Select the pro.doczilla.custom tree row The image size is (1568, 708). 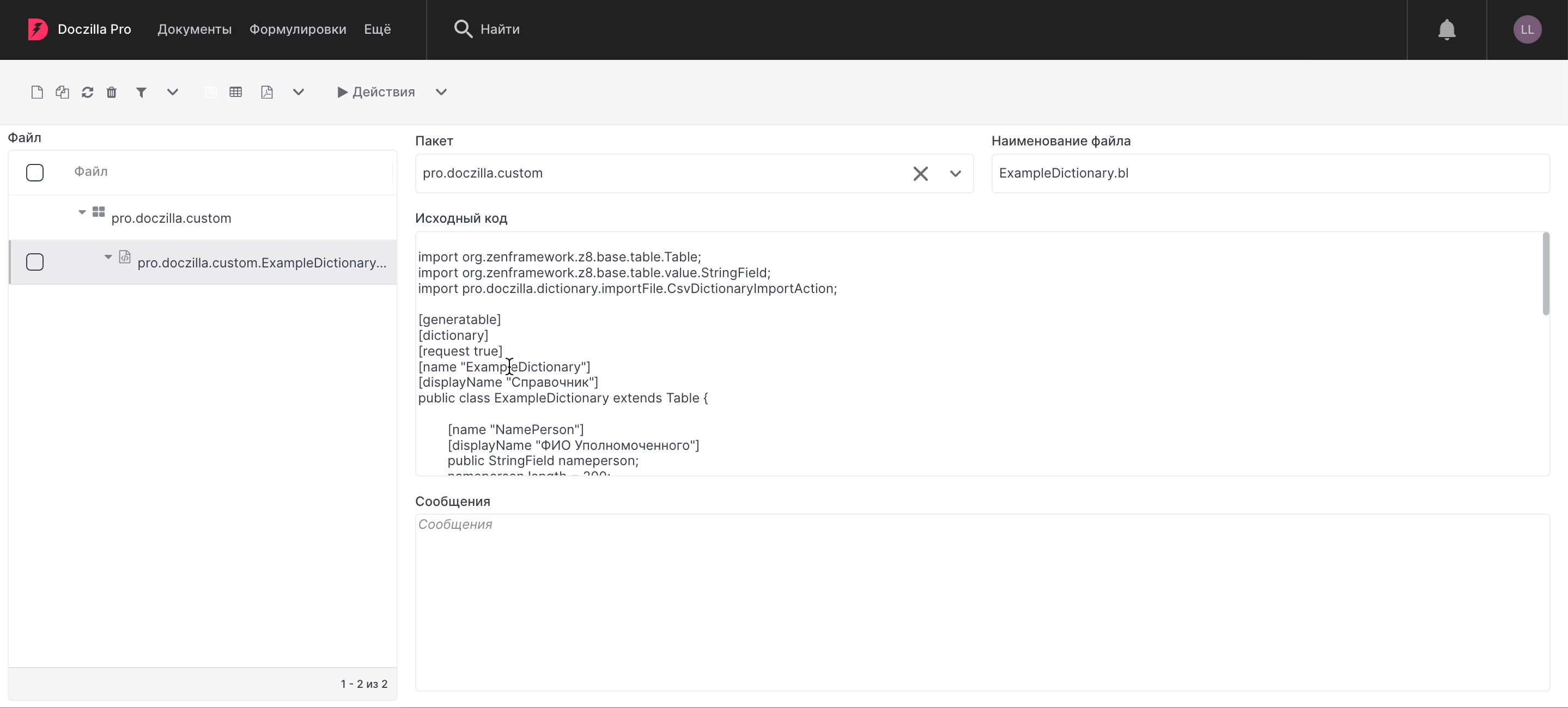[203, 218]
